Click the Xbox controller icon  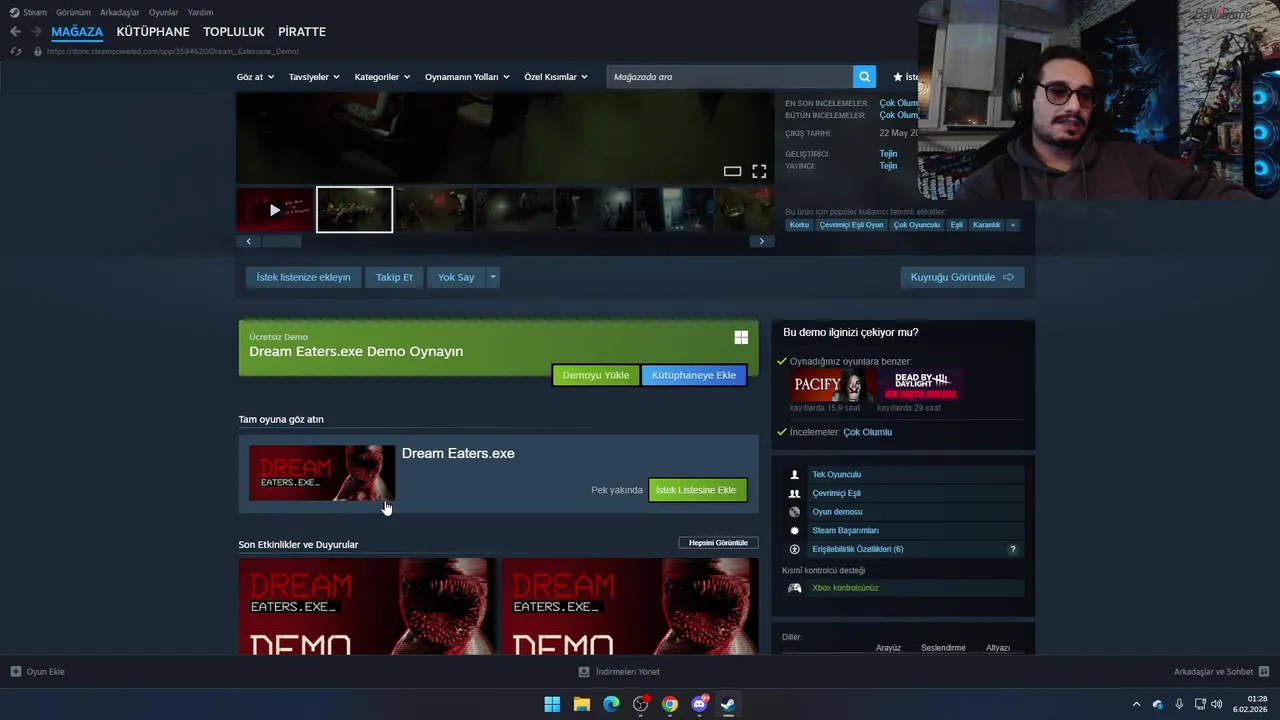click(795, 588)
